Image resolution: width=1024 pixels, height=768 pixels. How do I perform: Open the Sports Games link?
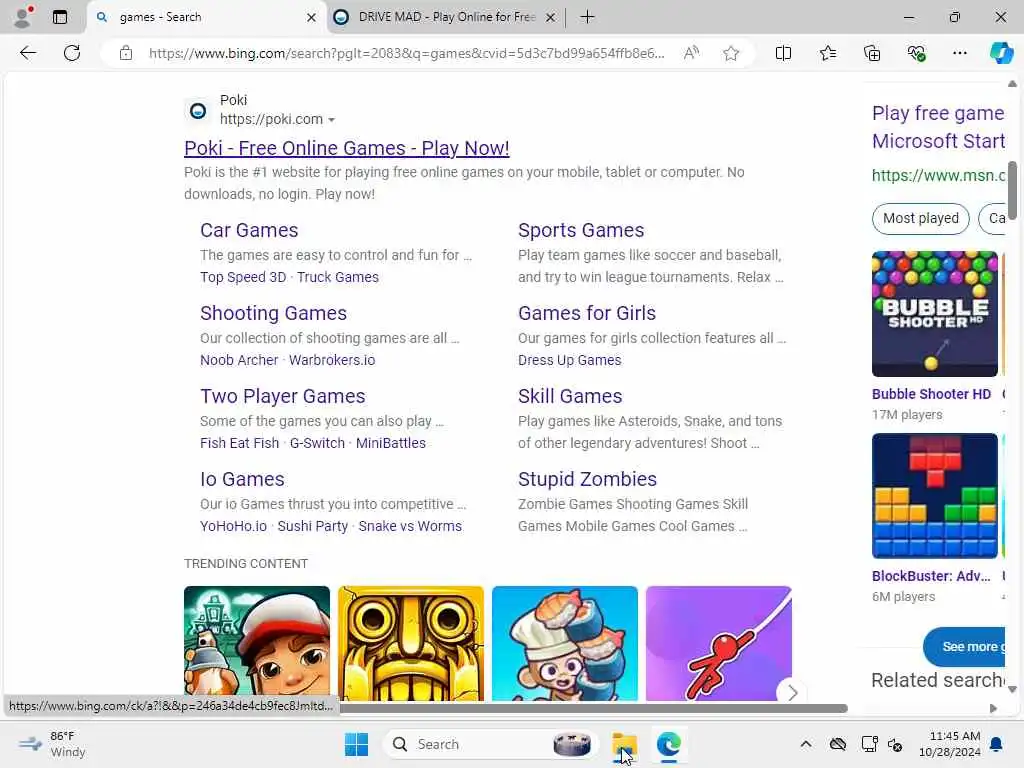[x=581, y=230]
